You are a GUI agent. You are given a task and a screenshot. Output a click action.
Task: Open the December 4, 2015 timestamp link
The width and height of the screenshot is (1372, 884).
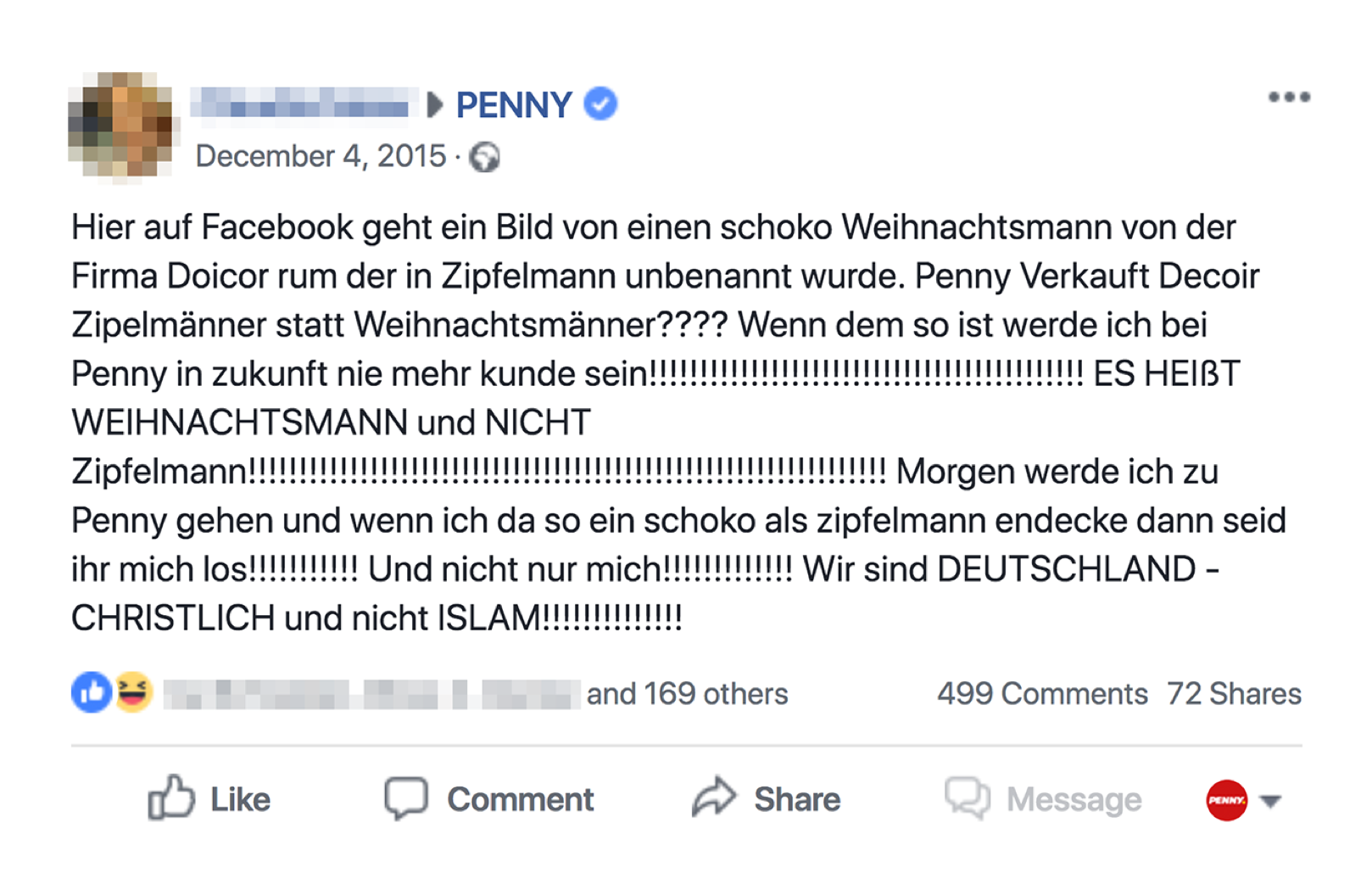[321, 157]
